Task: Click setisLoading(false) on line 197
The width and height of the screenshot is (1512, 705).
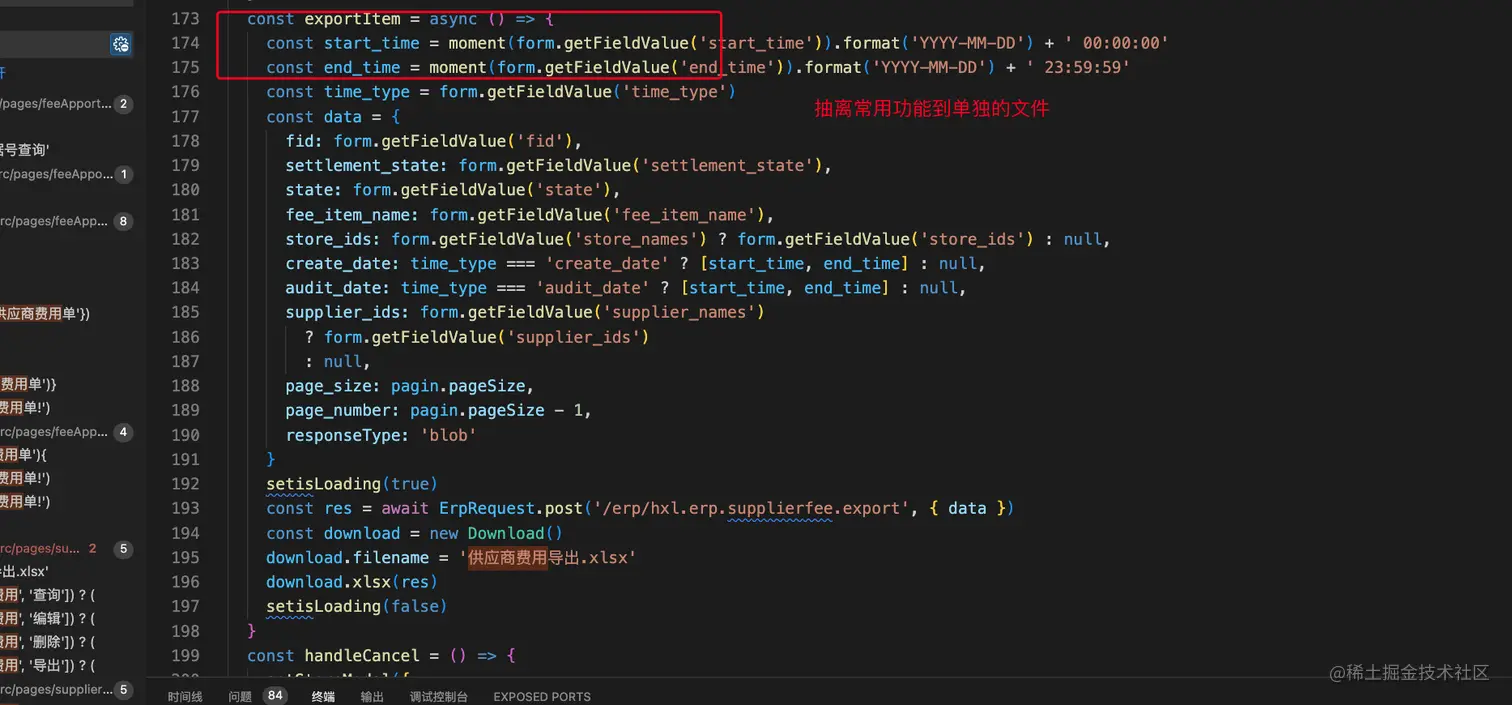Action: coord(356,607)
